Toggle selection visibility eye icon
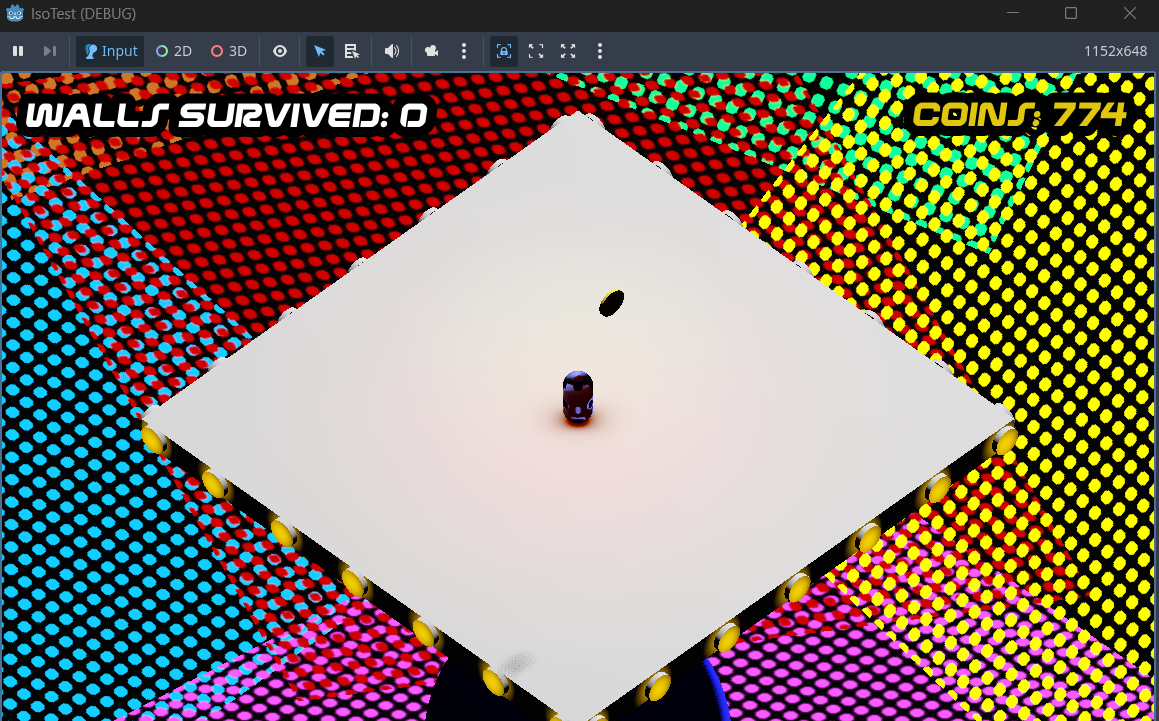 click(x=279, y=51)
